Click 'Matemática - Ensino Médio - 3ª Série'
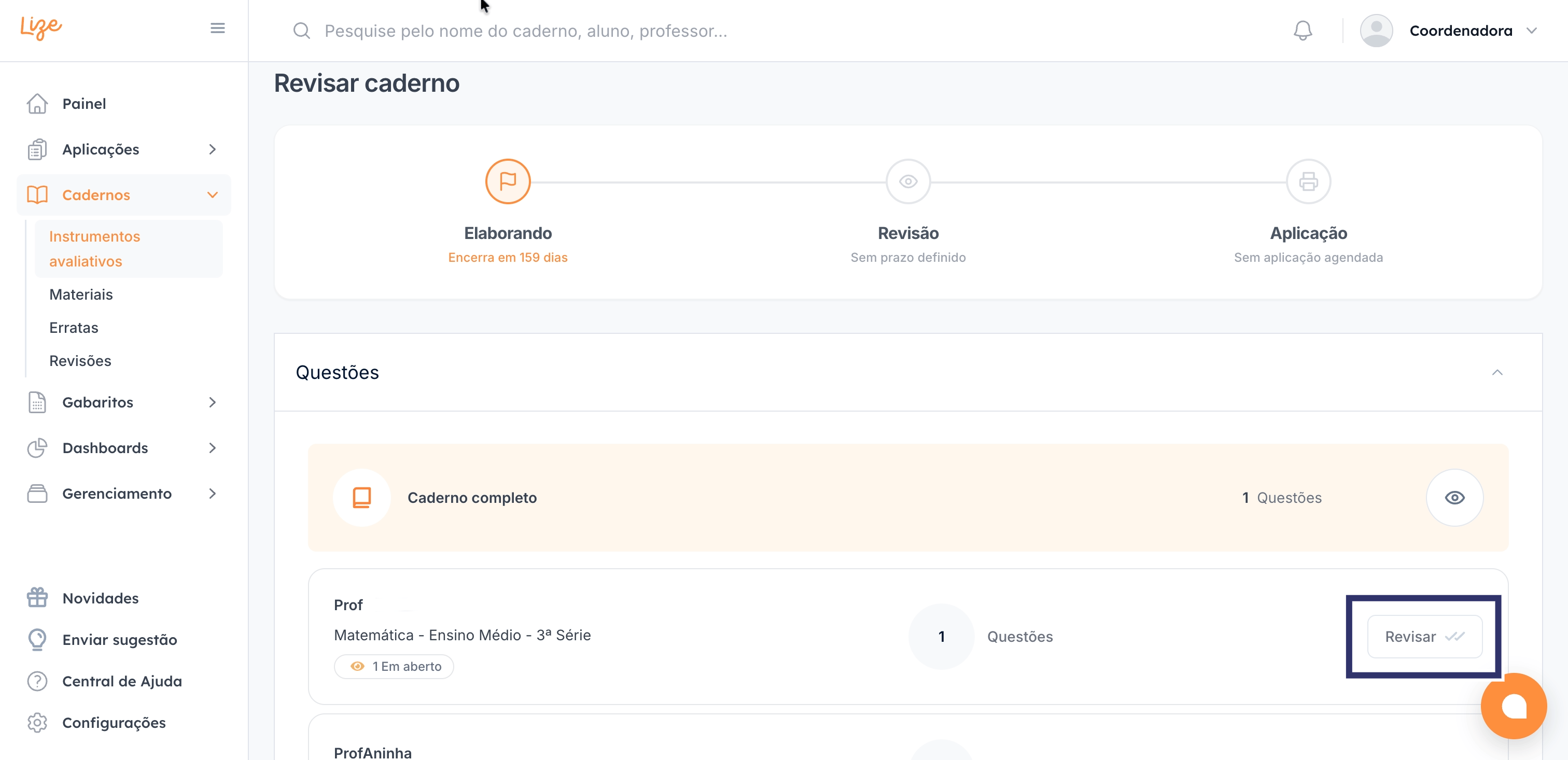The width and height of the screenshot is (1568, 760). tap(463, 635)
